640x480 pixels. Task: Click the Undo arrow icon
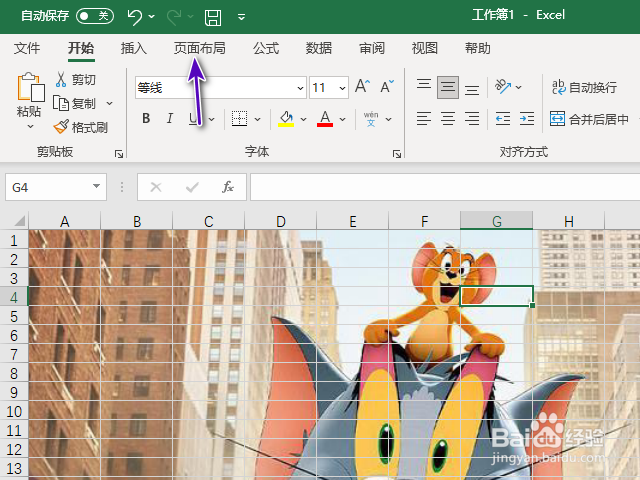pyautogui.click(x=135, y=17)
